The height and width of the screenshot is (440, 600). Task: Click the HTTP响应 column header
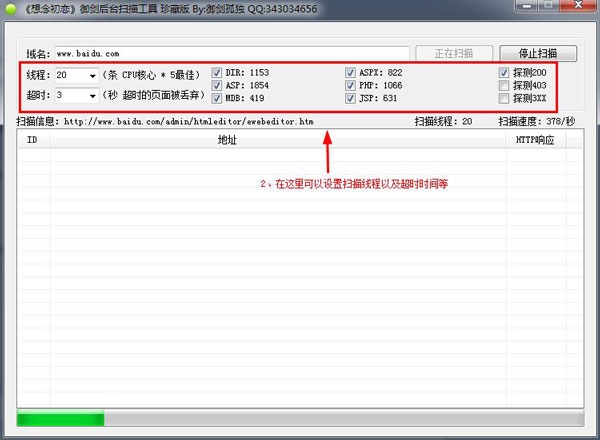click(536, 140)
